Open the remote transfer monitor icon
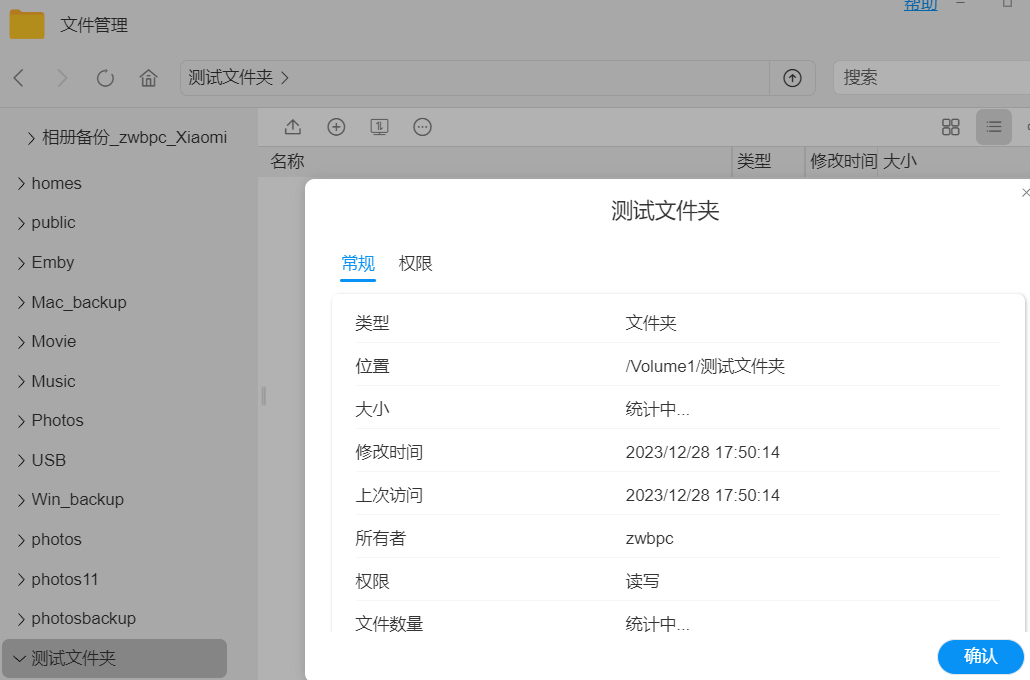Image resolution: width=1030 pixels, height=680 pixels. 379,127
